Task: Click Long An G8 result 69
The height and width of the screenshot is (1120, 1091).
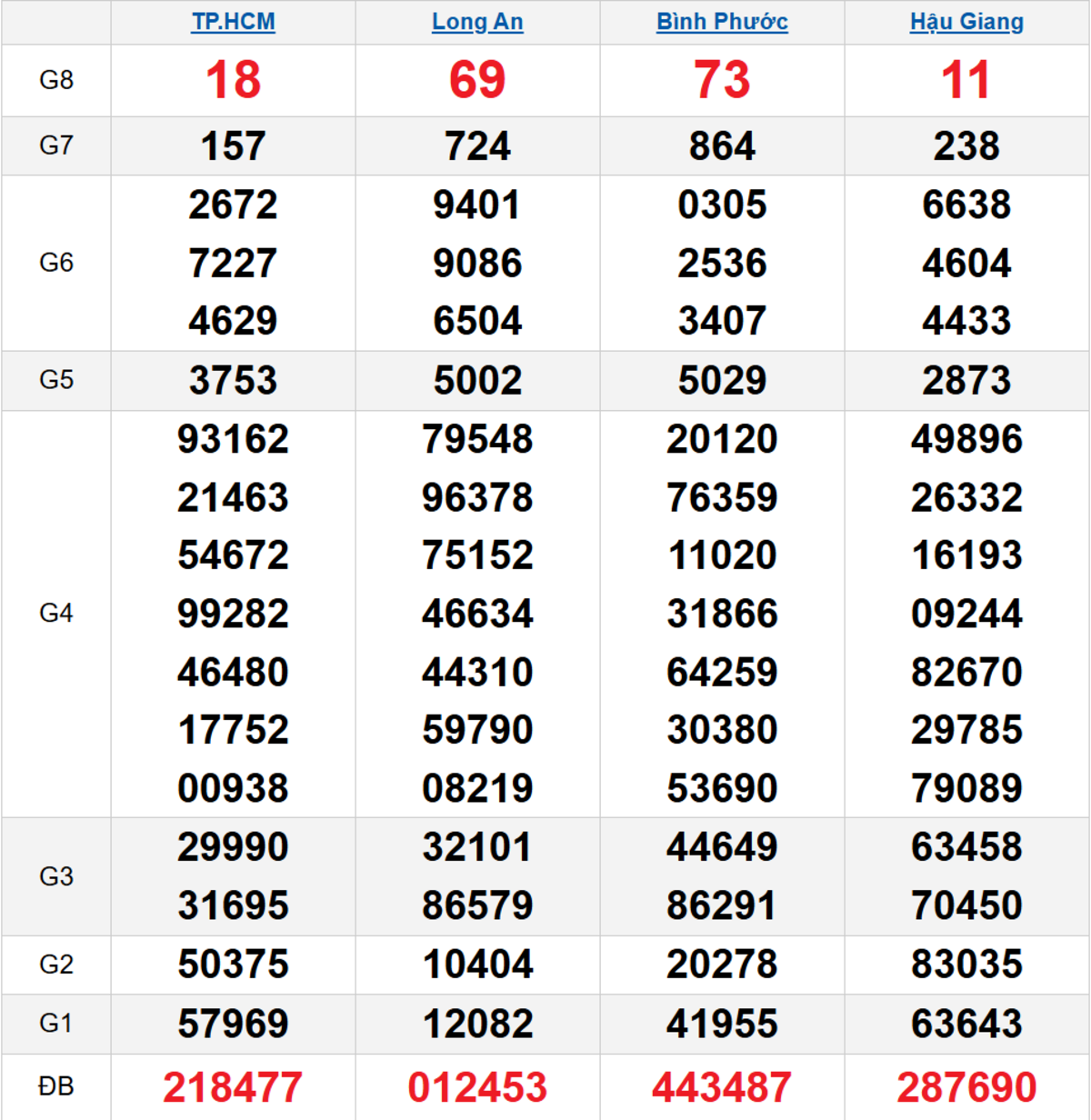Action: 477,80
